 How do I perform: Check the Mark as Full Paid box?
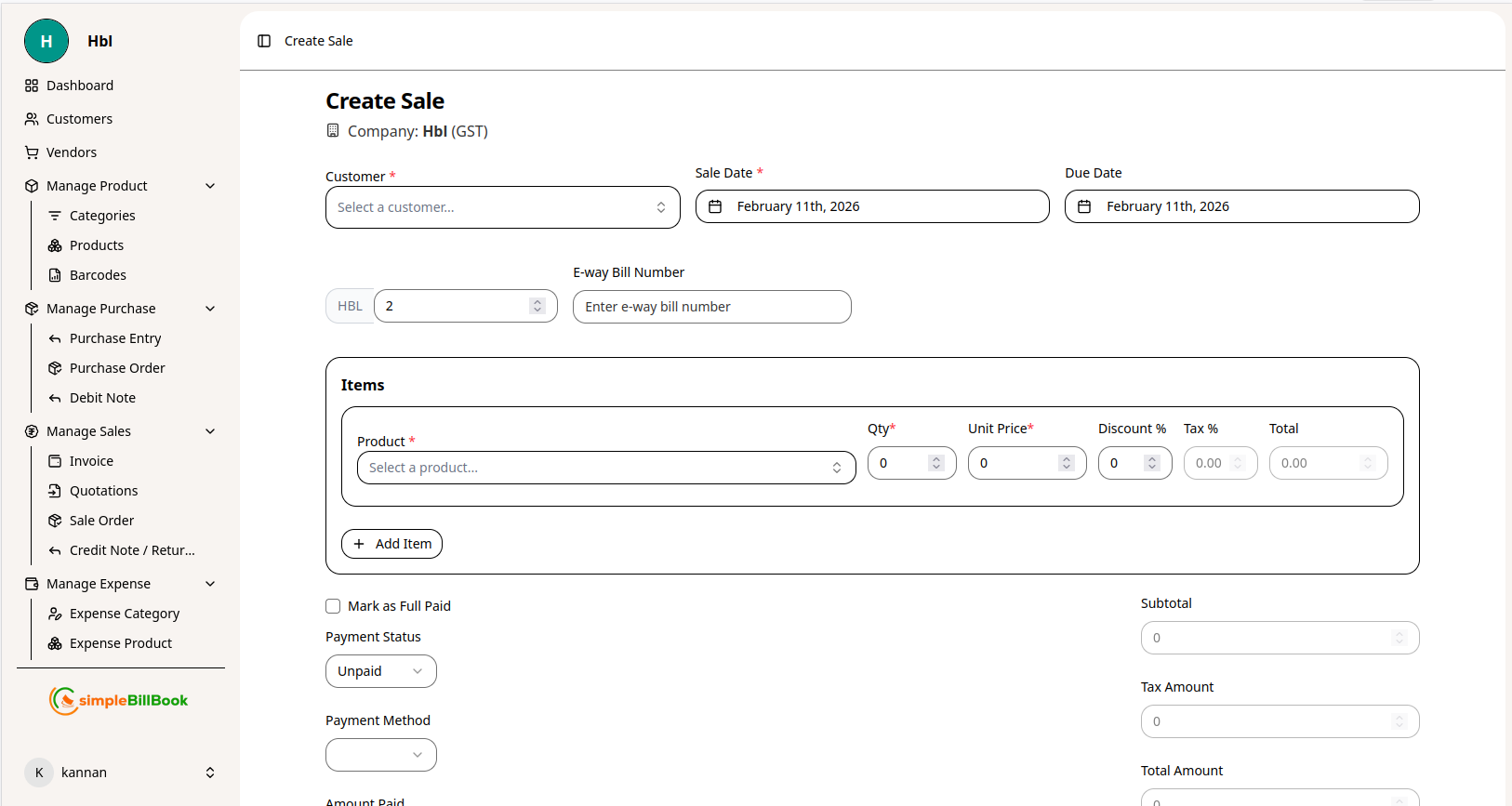tap(333, 606)
